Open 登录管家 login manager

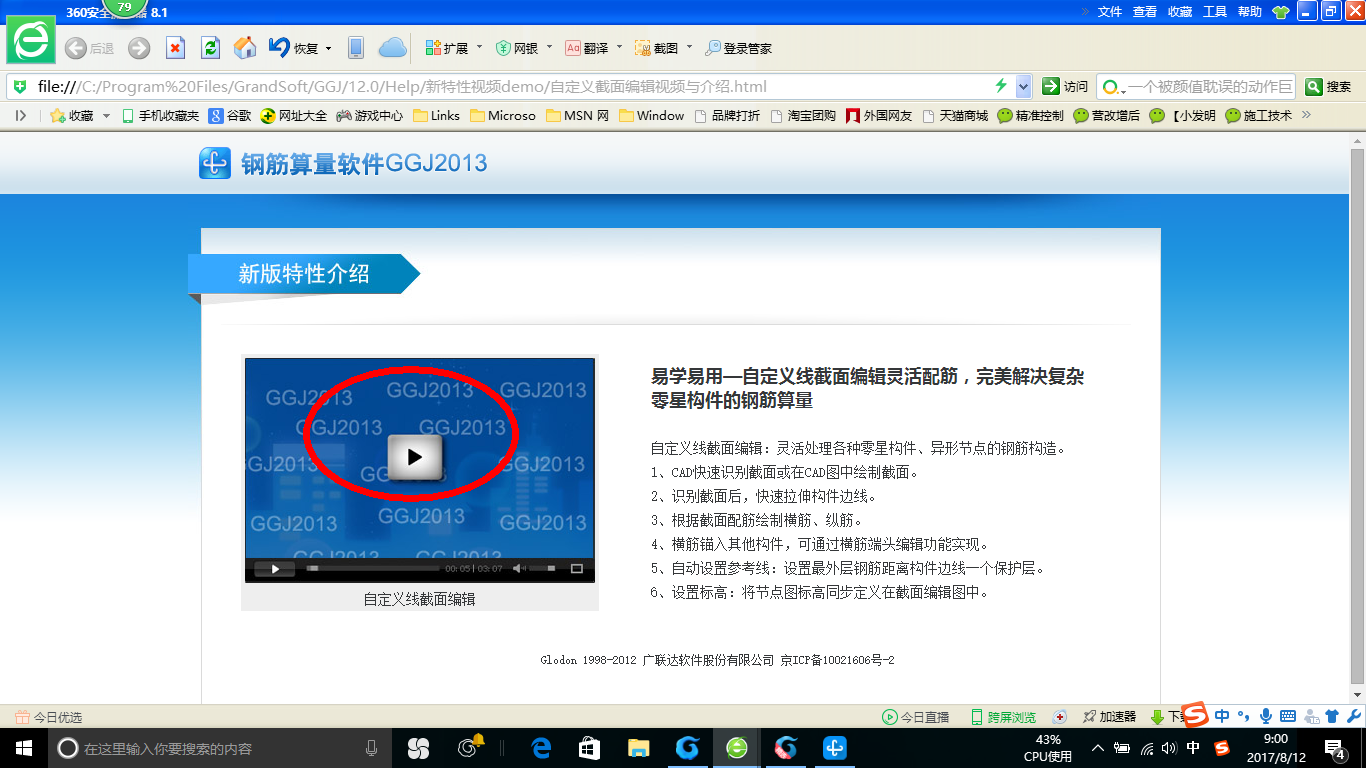739,48
